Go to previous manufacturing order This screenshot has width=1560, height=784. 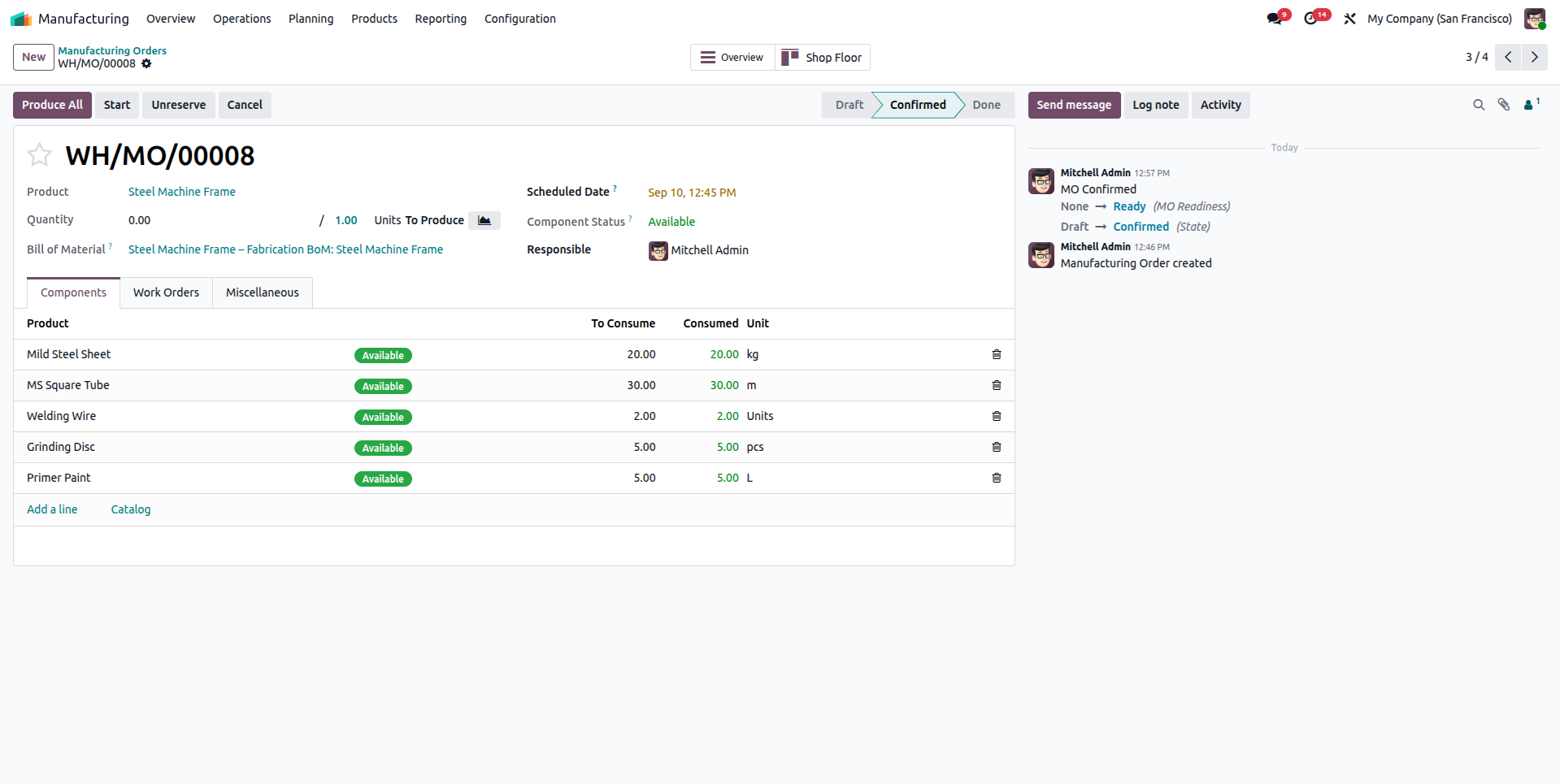click(x=1508, y=57)
